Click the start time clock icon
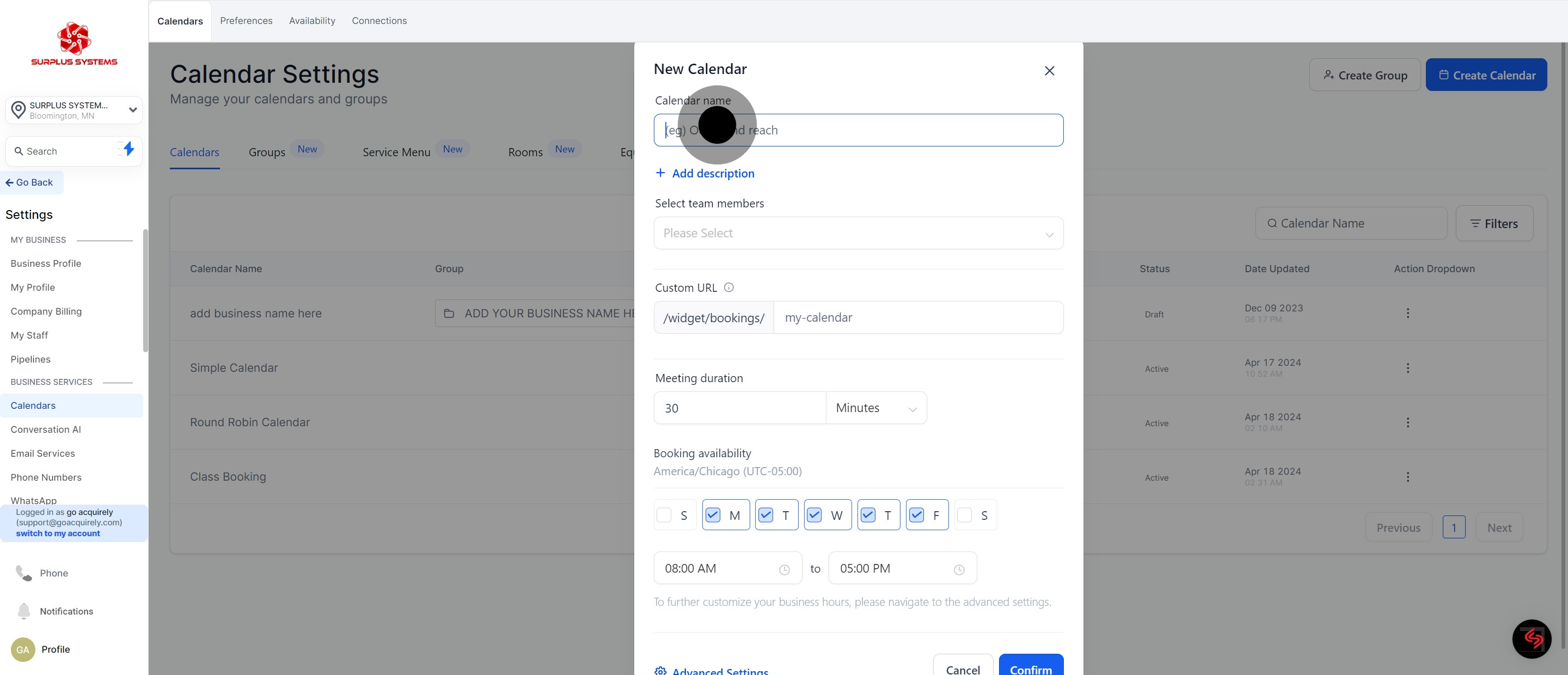This screenshot has width=1568, height=675. click(x=784, y=570)
